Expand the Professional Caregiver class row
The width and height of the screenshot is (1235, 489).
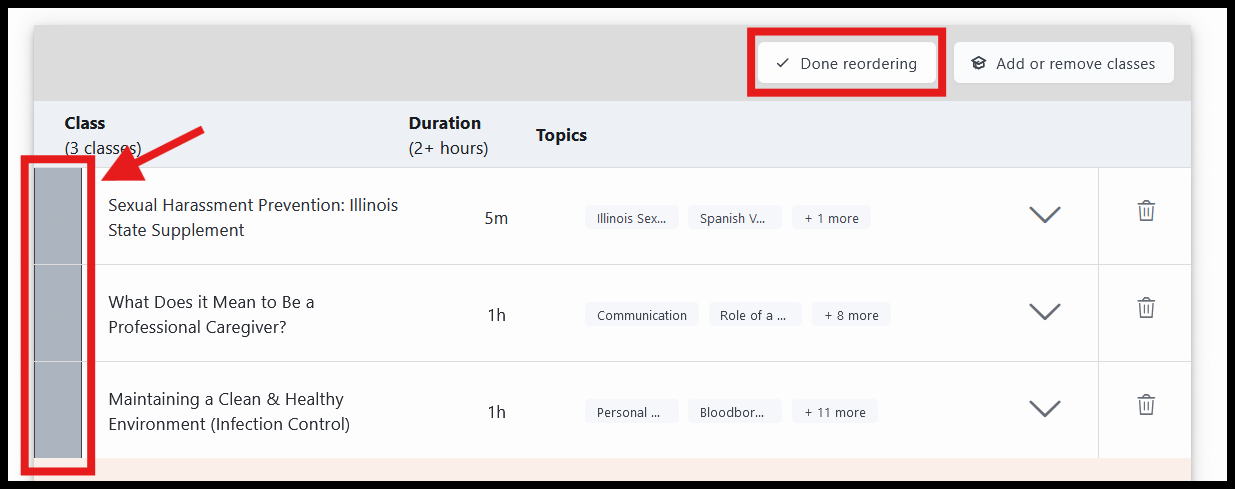1045,312
